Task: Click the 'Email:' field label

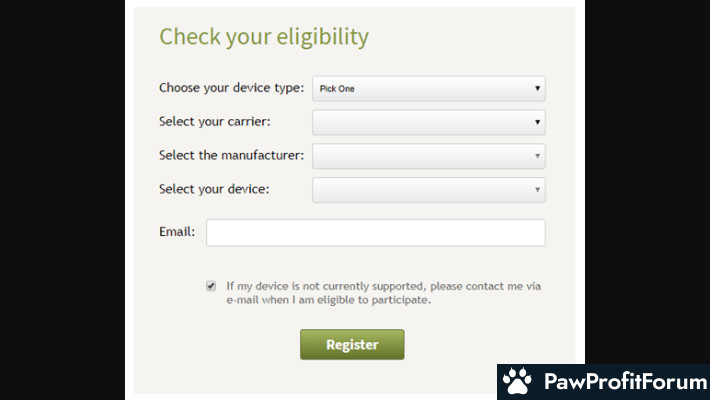Action: tap(177, 231)
